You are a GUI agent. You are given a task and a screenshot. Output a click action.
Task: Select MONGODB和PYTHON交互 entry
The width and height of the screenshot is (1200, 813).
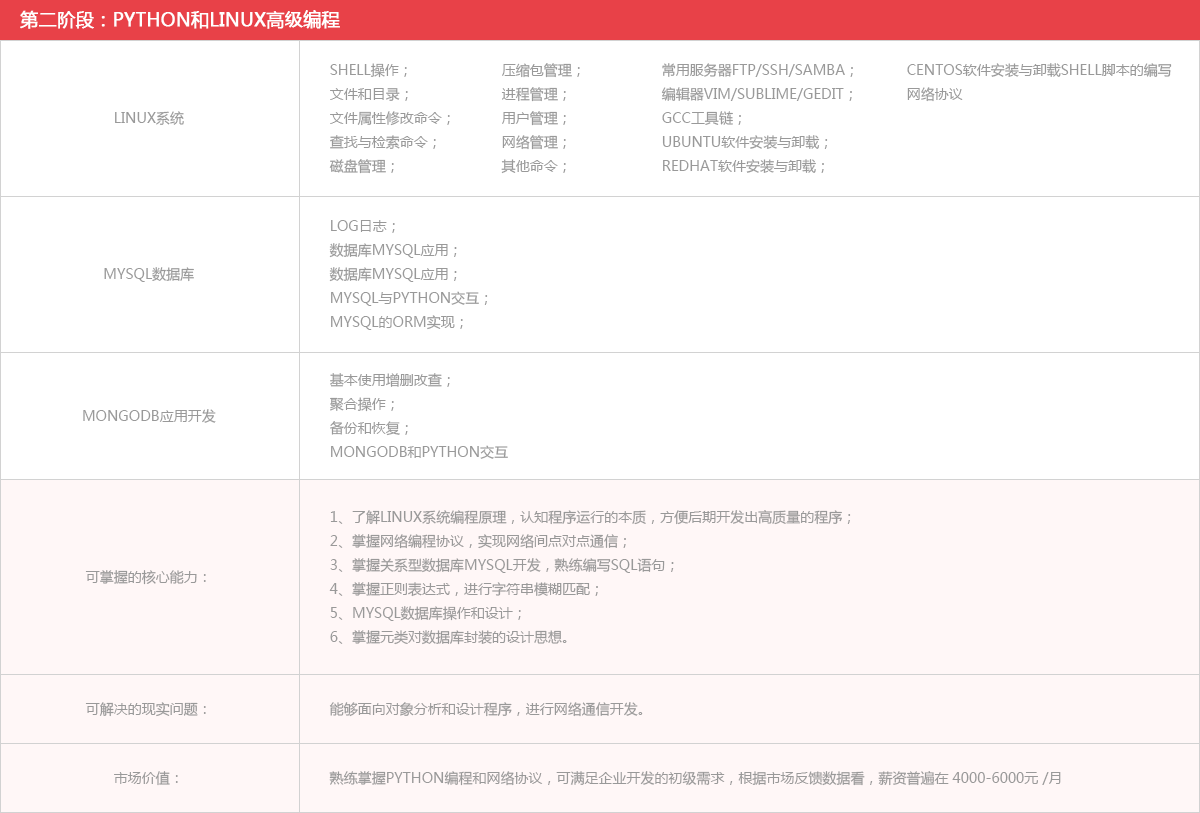(419, 452)
